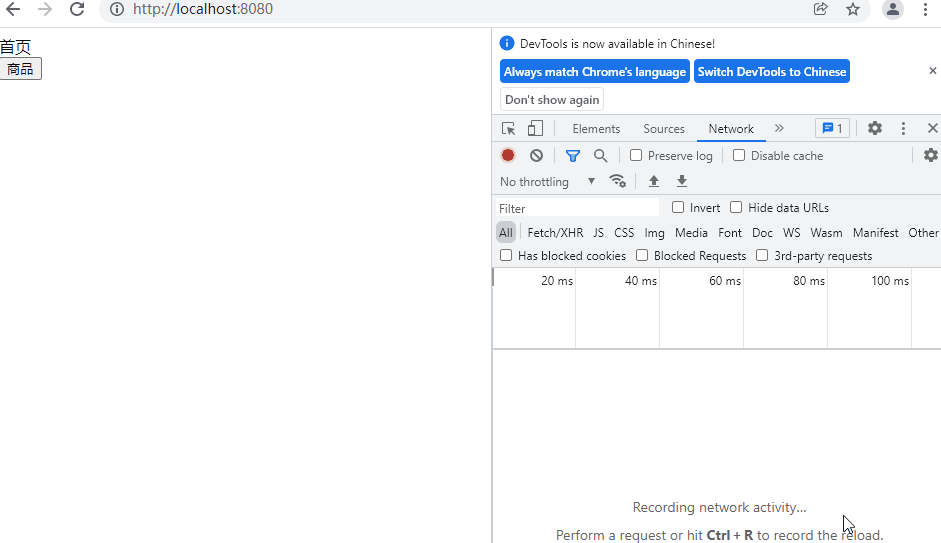Filter by Manifest requests
This screenshot has width=941, height=543.
point(876,233)
